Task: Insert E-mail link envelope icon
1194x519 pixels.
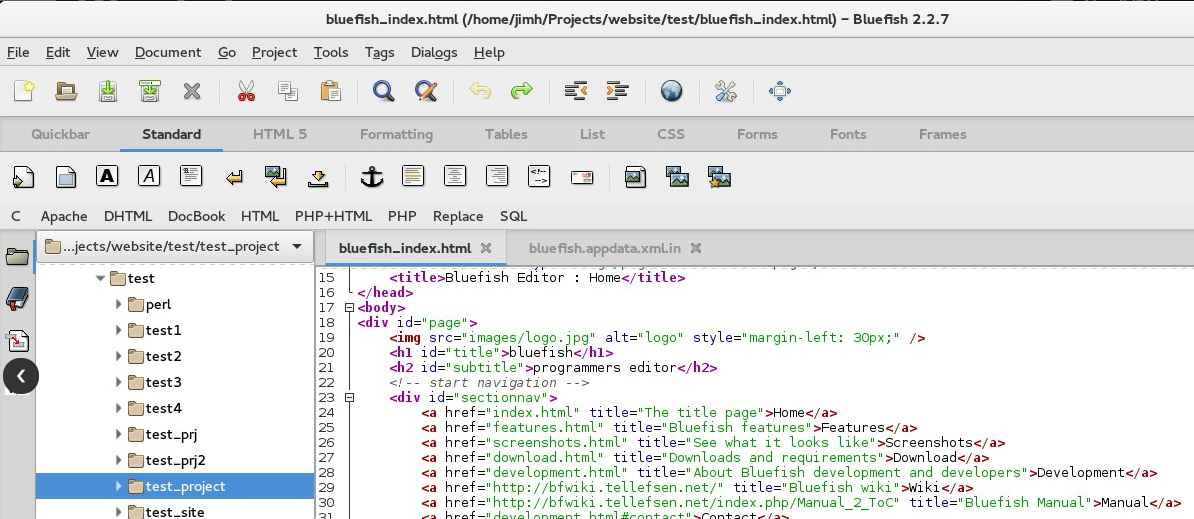Action: (582, 177)
